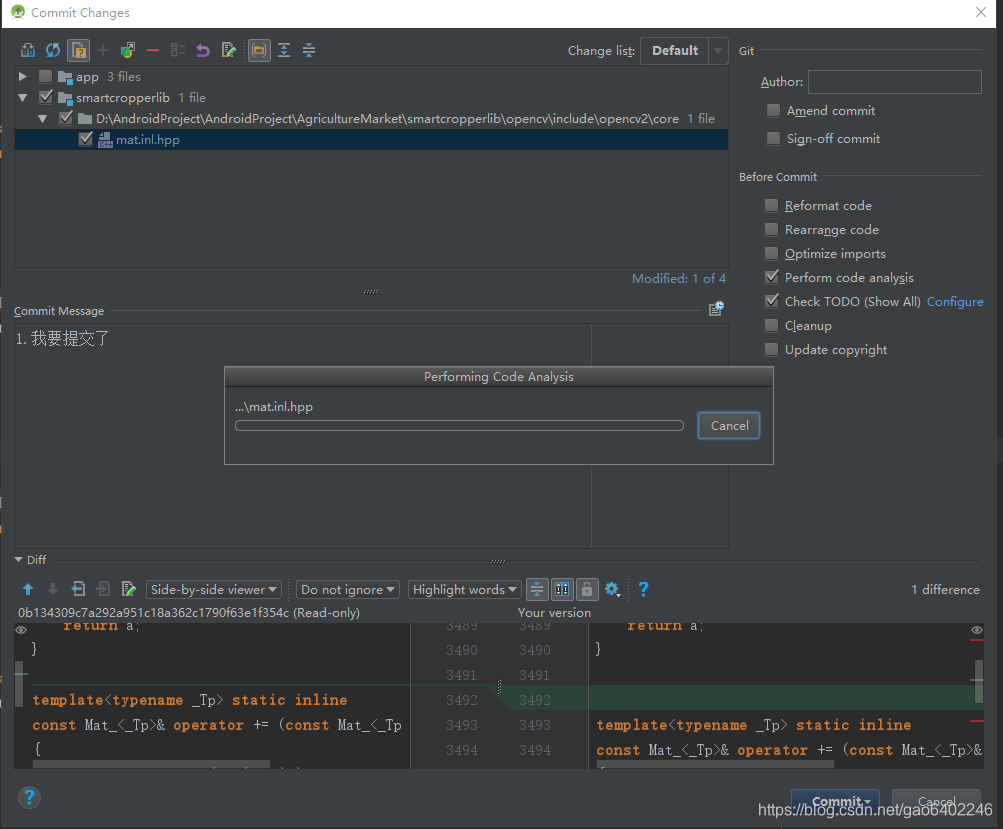Uncheck the smartcropperlib checkbox

pos(45,97)
